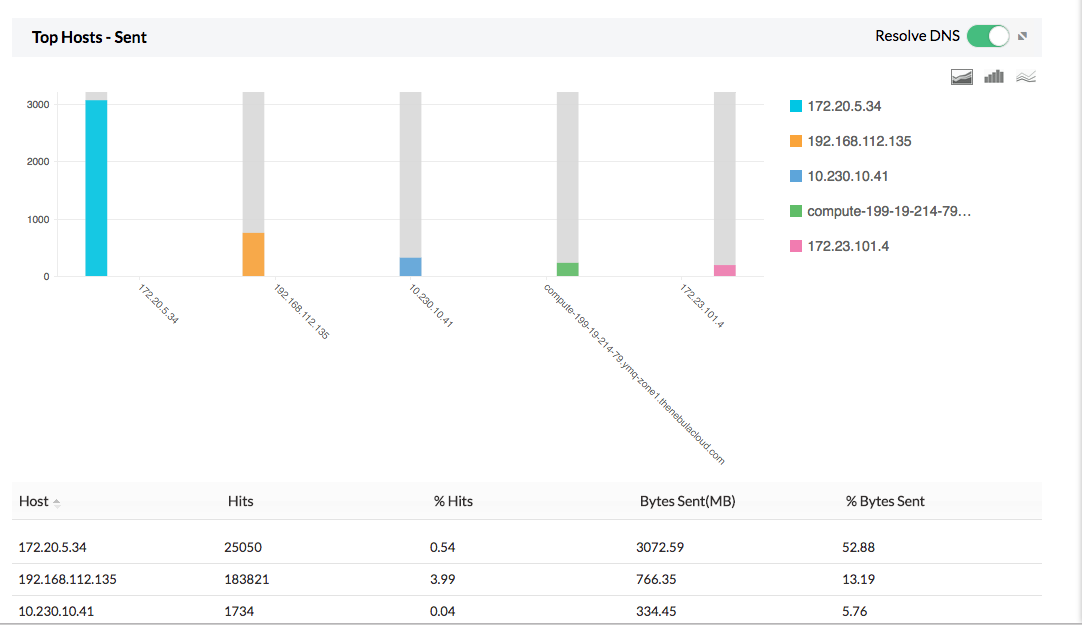
Task: Click the Hits column header
Action: [x=240, y=501]
